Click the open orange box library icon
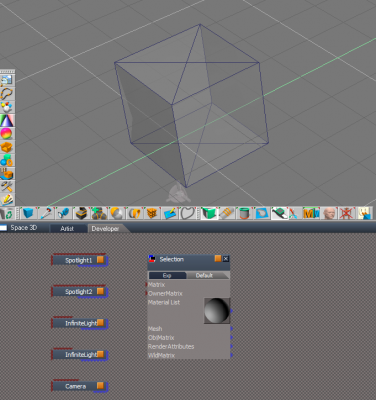The width and height of the screenshot is (376, 400). [7, 147]
